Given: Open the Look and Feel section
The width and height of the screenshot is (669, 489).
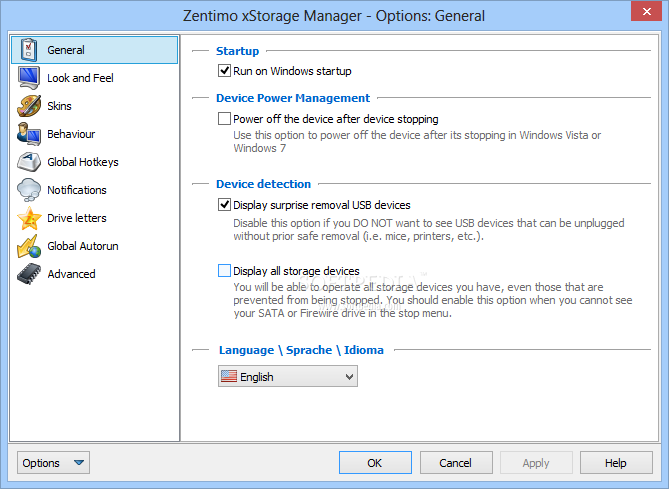Looking at the screenshot, I should pyautogui.click(x=80, y=78).
